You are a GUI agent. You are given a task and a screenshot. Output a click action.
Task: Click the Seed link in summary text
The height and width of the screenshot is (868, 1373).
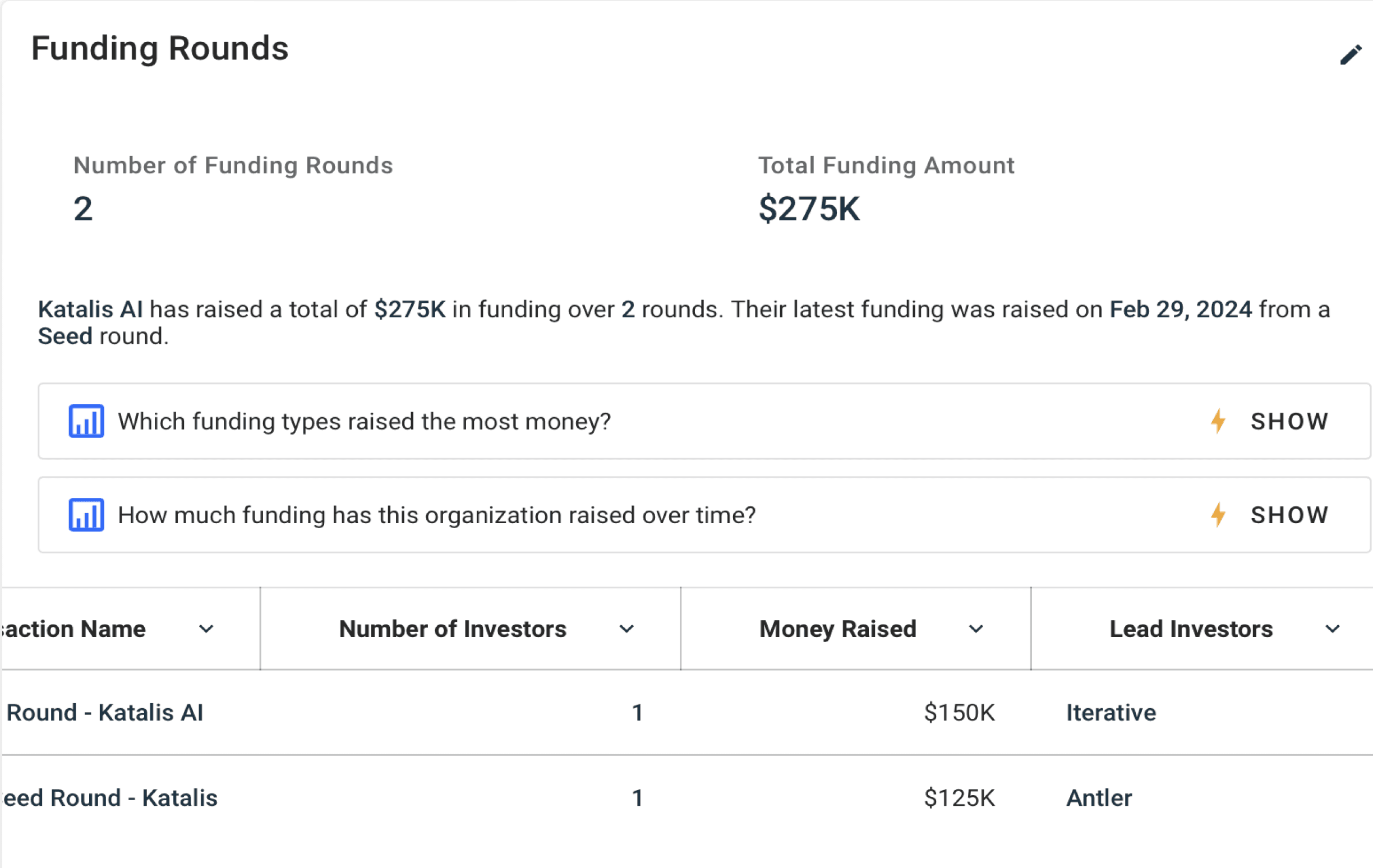pyautogui.click(x=65, y=336)
